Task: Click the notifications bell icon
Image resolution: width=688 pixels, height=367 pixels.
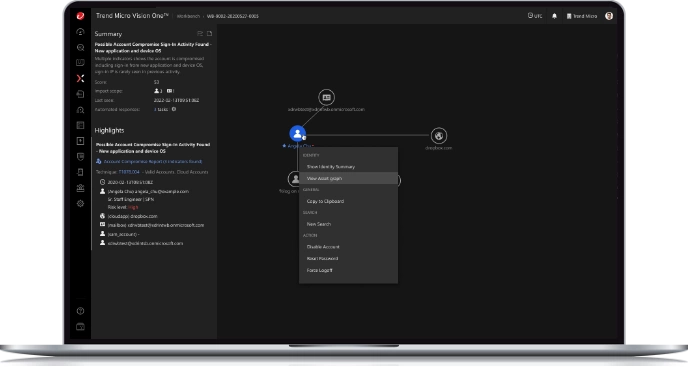Action: pyautogui.click(x=554, y=16)
